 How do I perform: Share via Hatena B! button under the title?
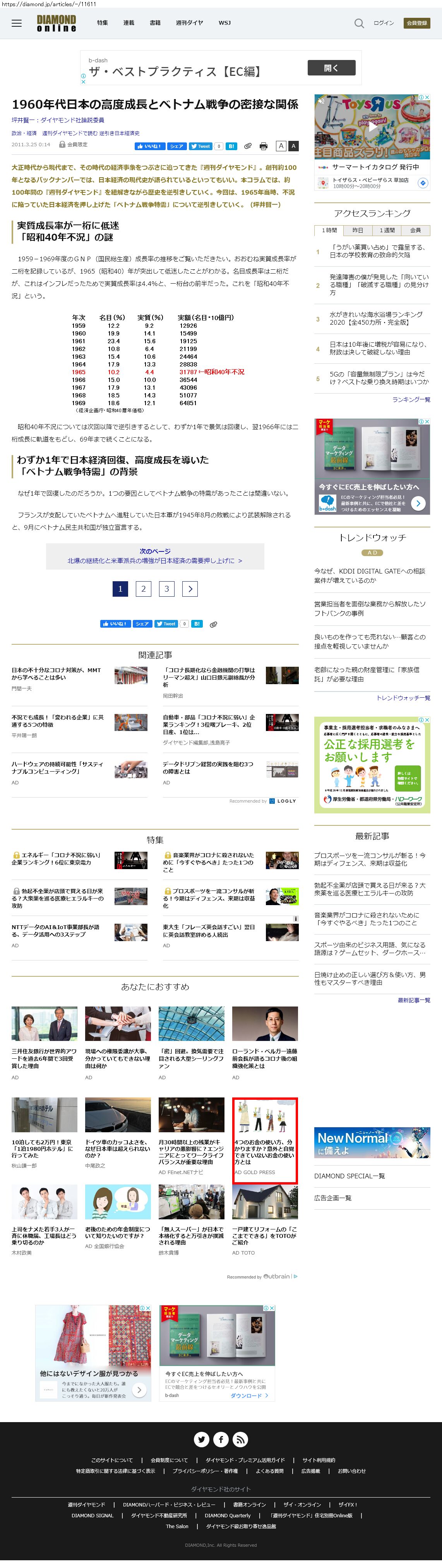pos(231,146)
